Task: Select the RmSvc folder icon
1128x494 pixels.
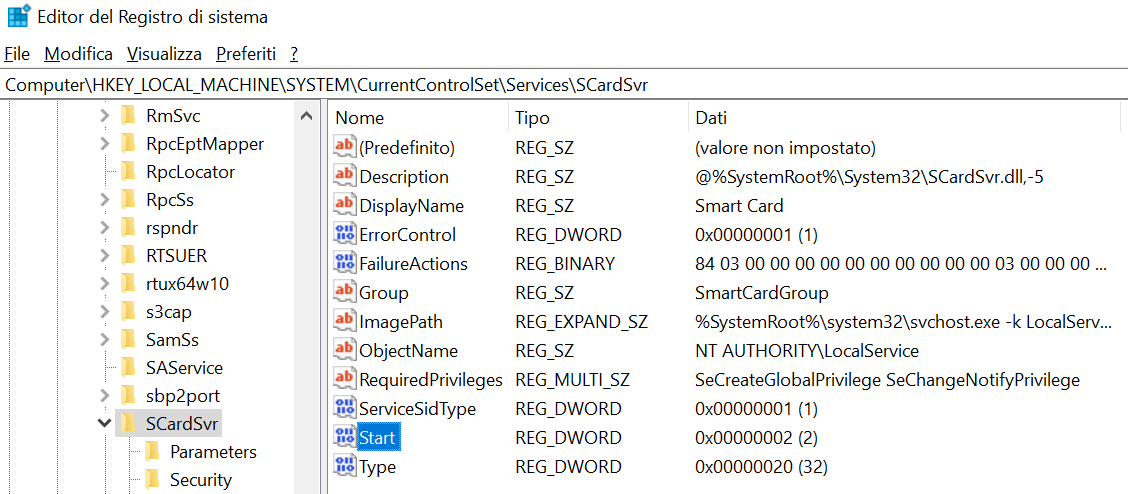Action: [x=128, y=115]
